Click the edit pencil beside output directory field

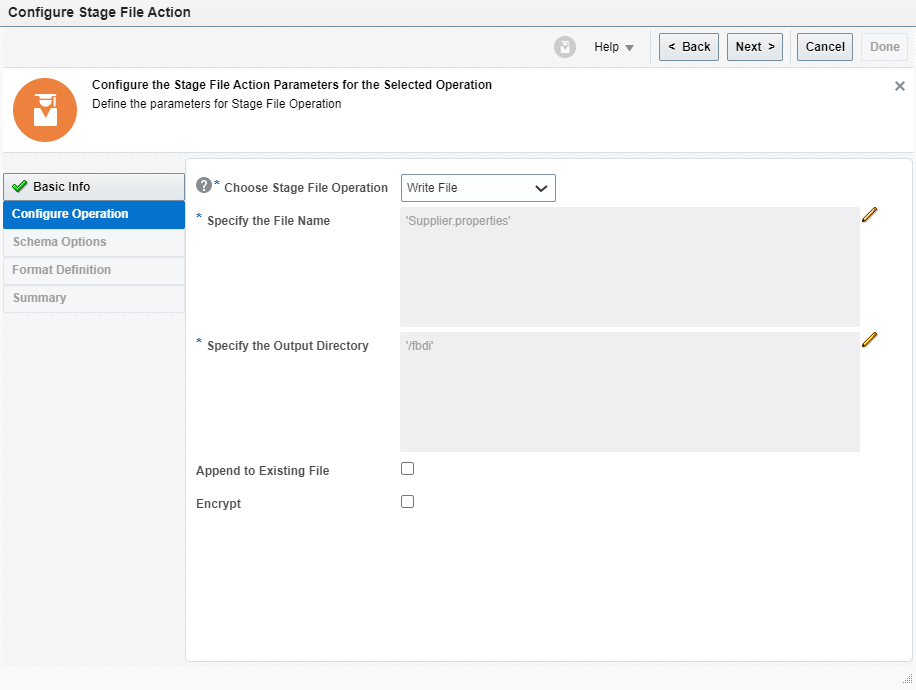869,339
